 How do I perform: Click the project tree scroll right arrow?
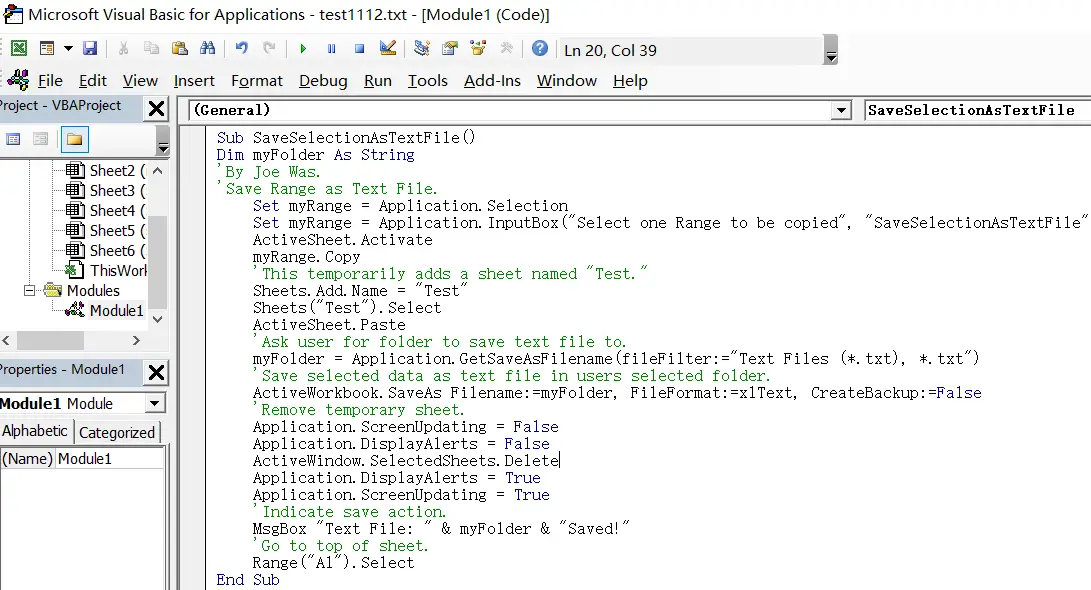136,340
